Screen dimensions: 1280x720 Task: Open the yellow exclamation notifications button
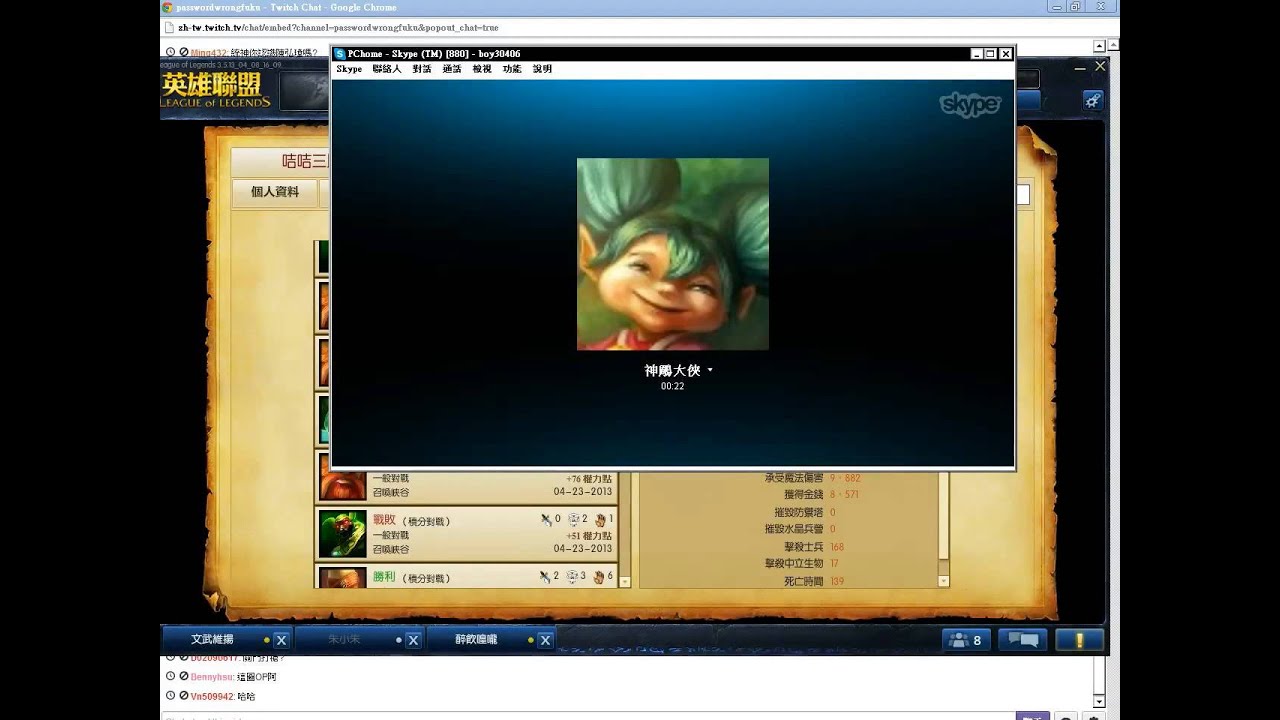1079,640
